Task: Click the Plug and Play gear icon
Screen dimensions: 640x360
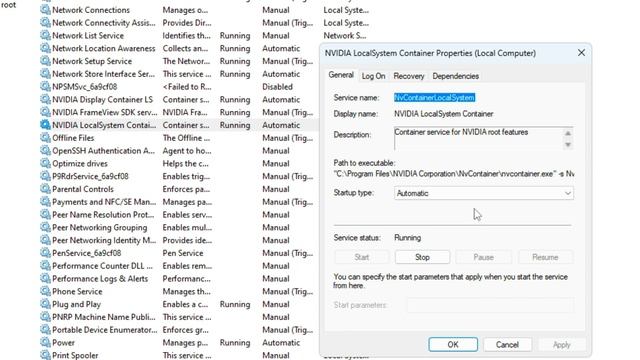Action: (x=45, y=304)
